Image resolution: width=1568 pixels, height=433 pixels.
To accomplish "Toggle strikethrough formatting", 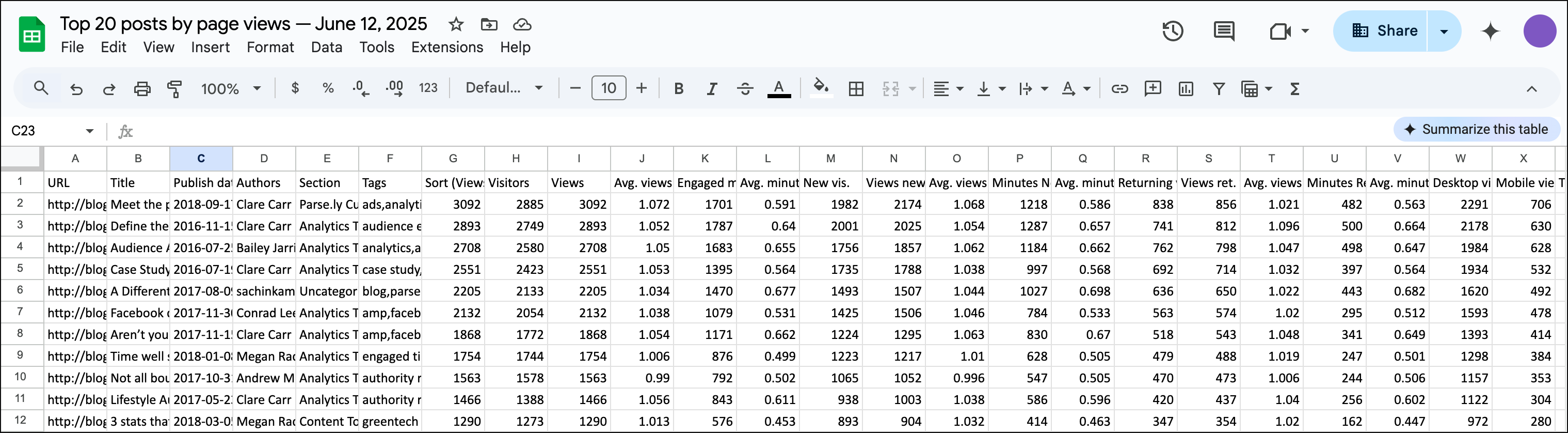I will pos(745,89).
